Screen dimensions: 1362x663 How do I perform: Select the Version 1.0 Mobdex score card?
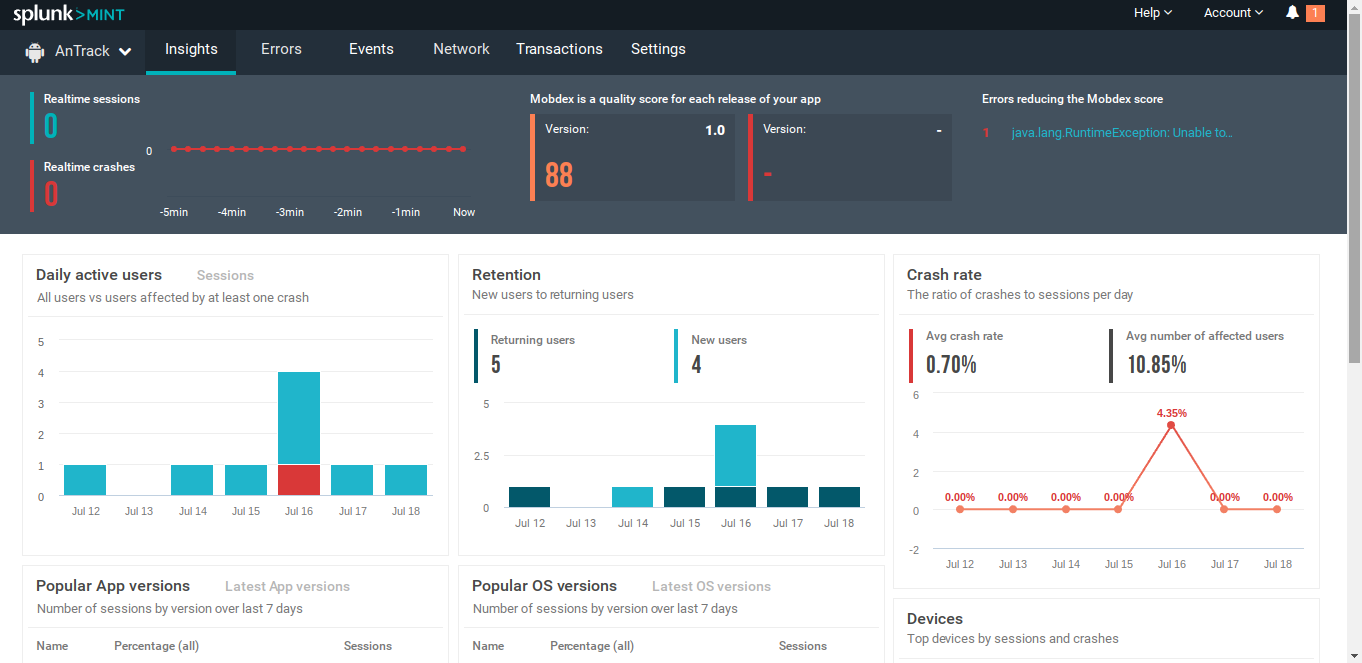coord(634,157)
